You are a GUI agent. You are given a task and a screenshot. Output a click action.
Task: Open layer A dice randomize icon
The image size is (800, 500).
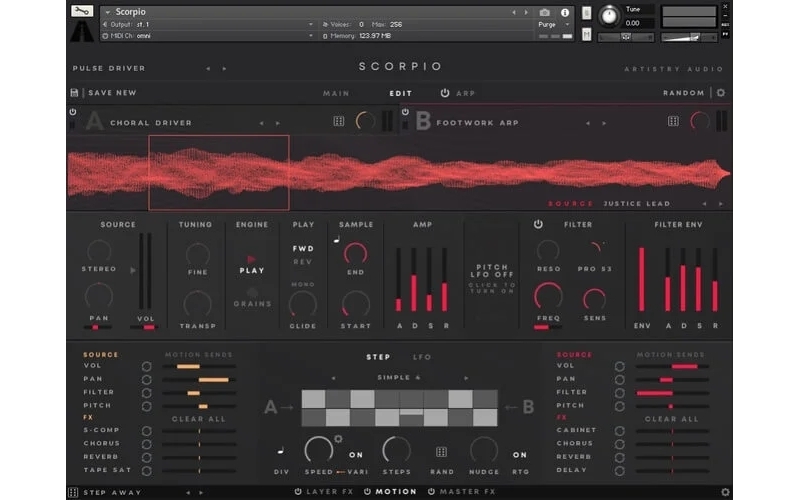click(x=338, y=121)
